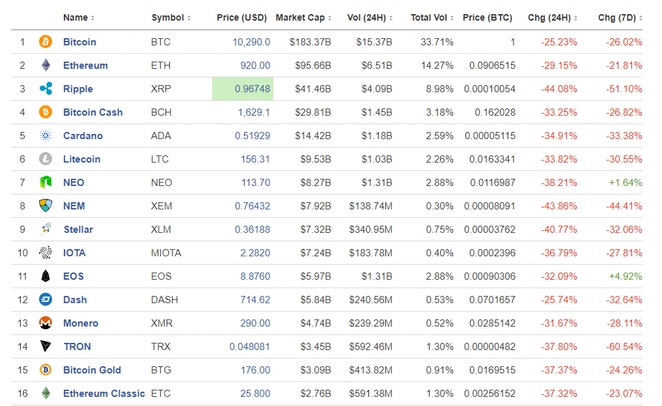Screen dimensions: 662x406
Task: Open the Ethereum link
Action: click(85, 65)
